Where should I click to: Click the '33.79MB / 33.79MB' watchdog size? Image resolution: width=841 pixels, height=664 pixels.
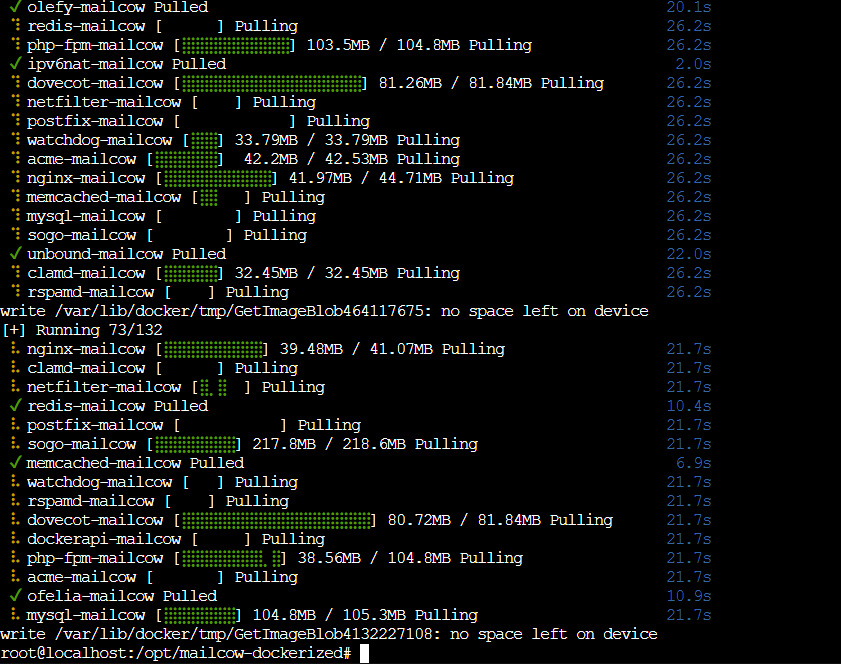point(311,140)
